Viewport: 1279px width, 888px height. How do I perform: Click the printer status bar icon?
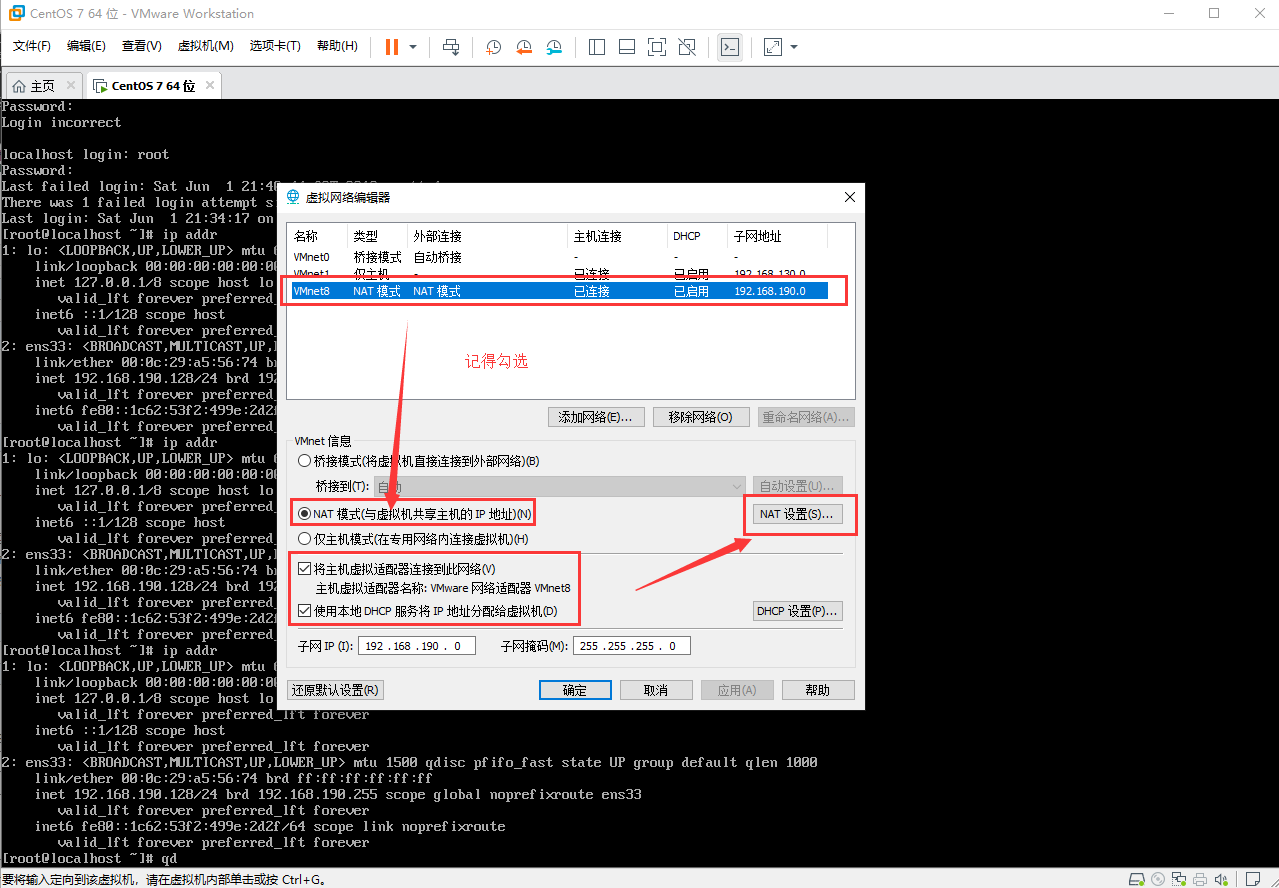(x=1201, y=880)
